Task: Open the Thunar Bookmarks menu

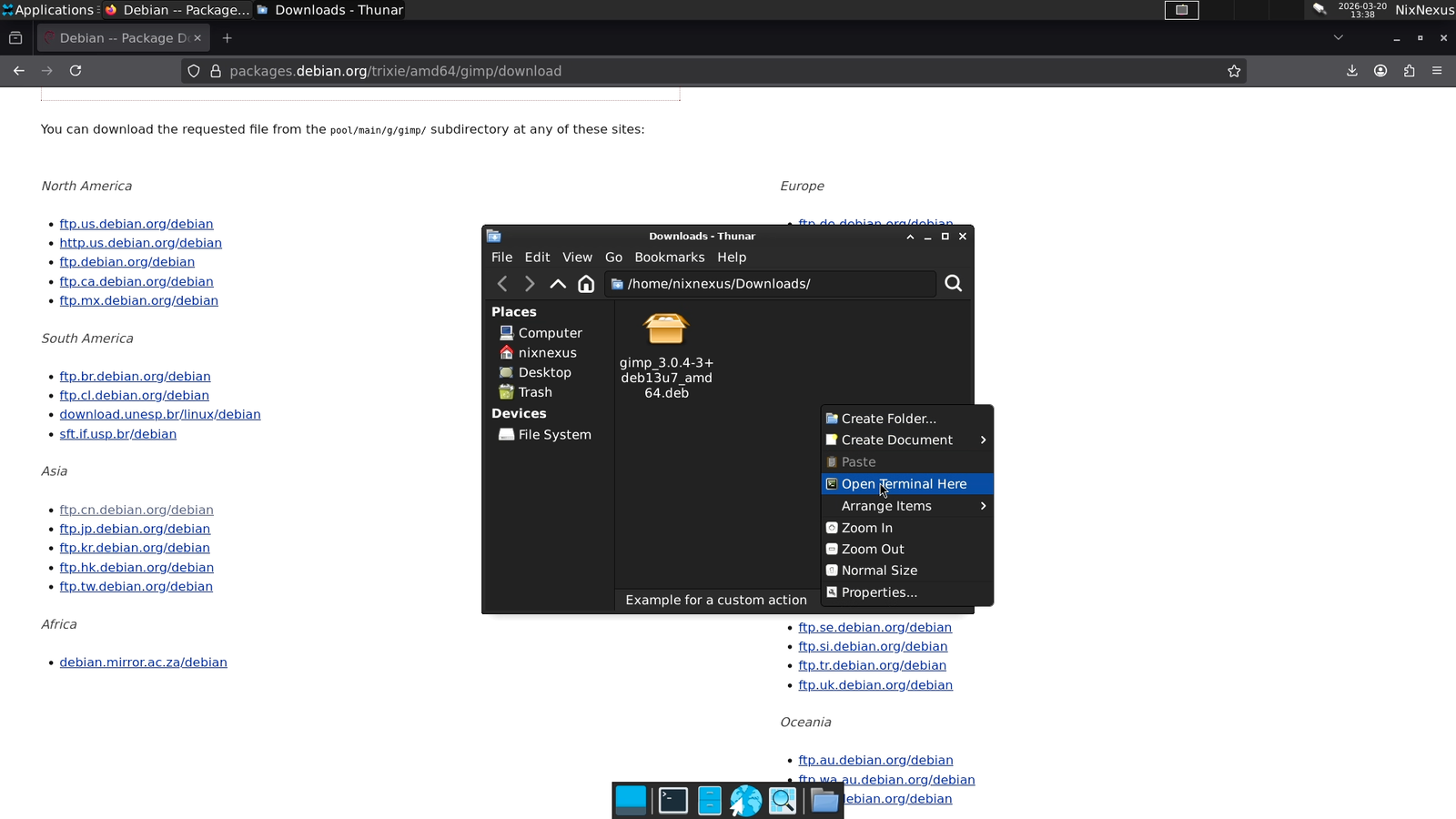Action: pos(670,258)
